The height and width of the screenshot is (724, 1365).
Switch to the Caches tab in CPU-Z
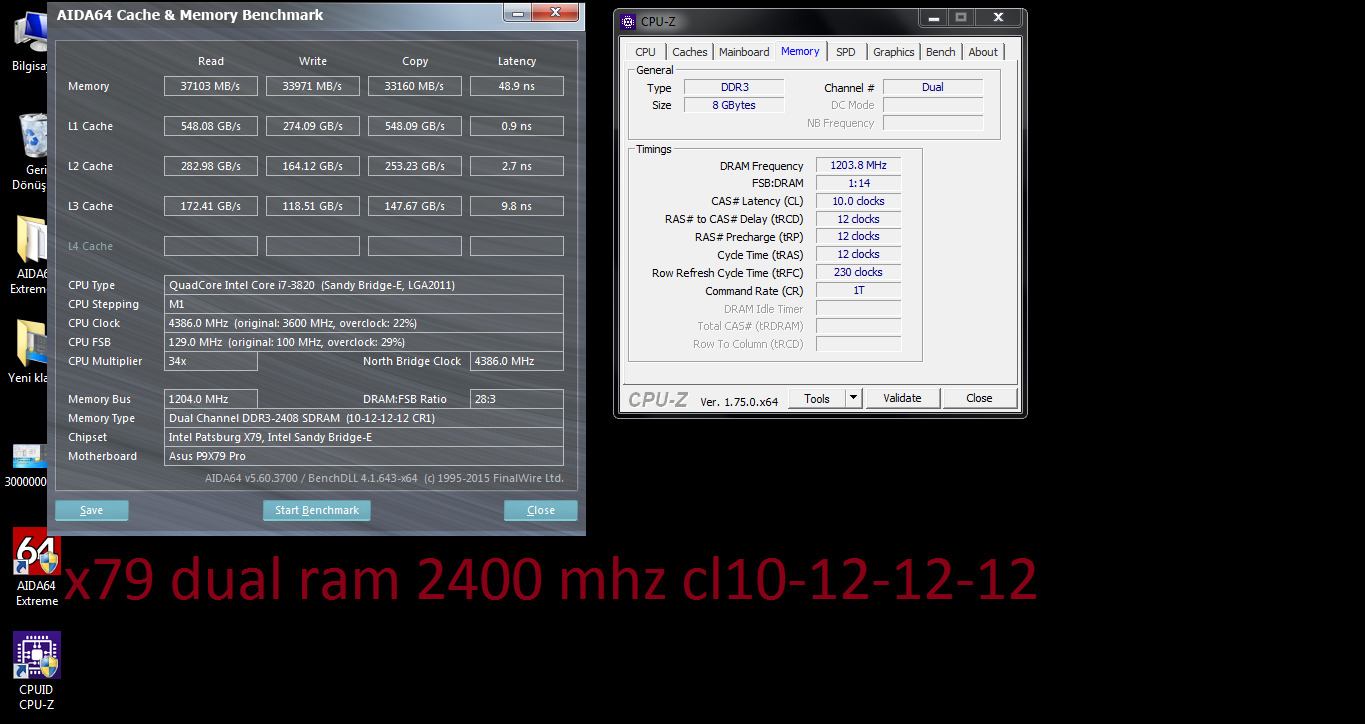[x=689, y=52]
